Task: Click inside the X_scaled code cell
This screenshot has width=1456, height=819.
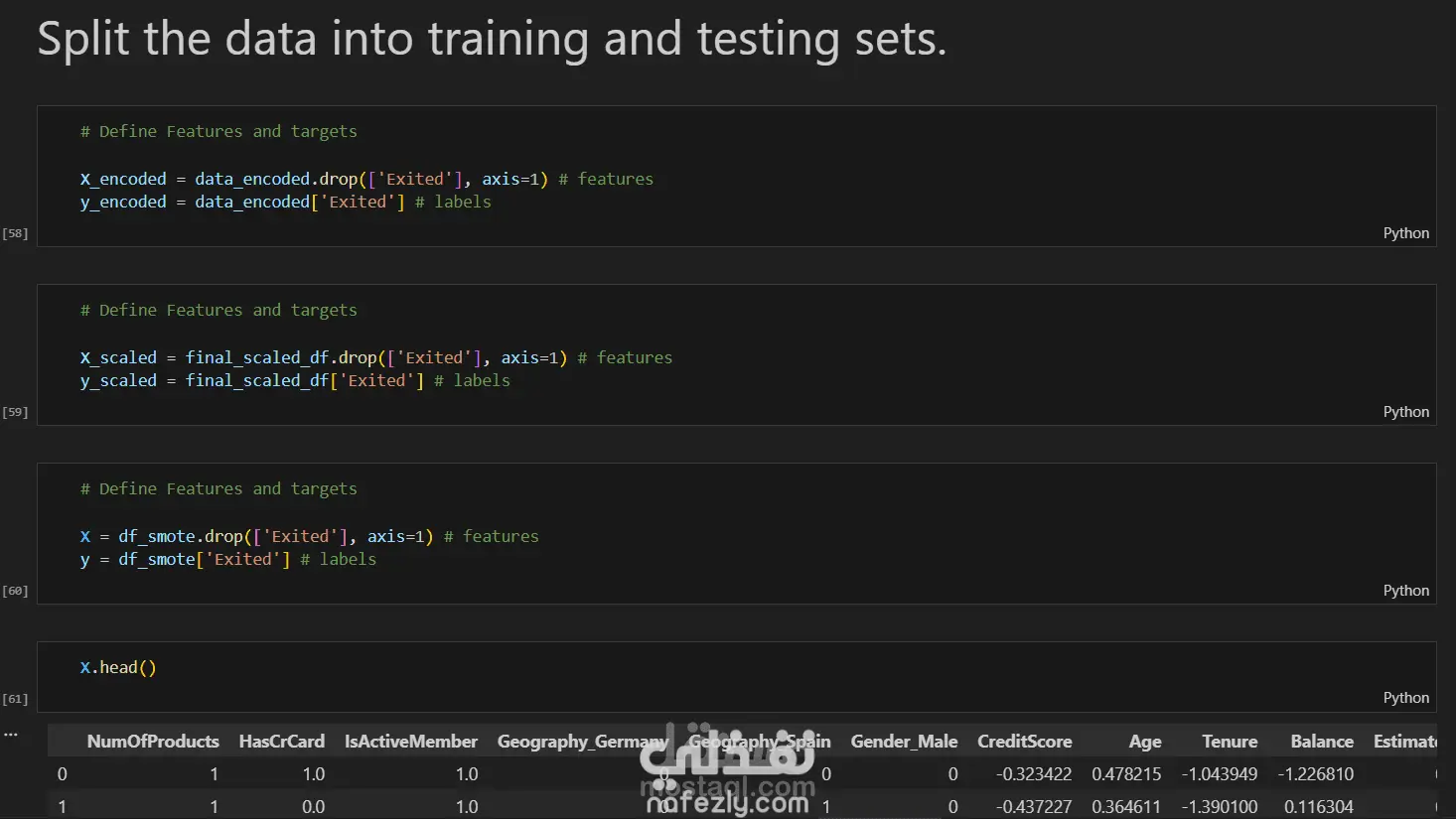Action: click(x=737, y=354)
